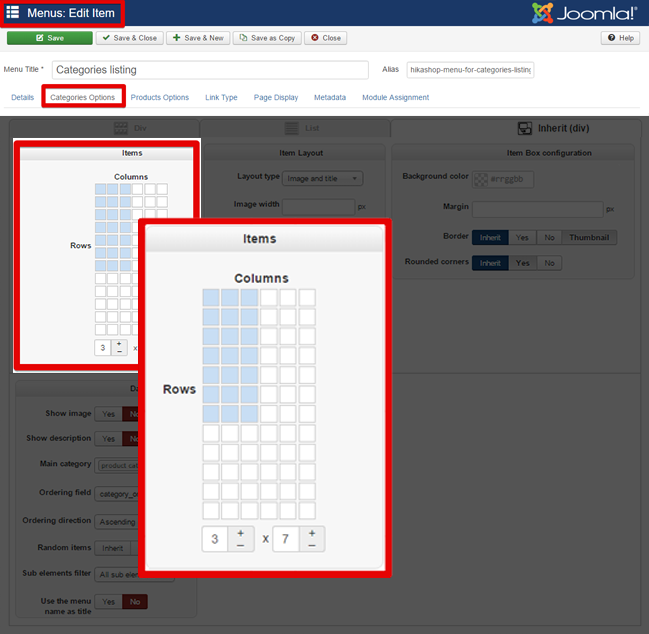
Task: Open Products Options tab
Action: (160, 97)
